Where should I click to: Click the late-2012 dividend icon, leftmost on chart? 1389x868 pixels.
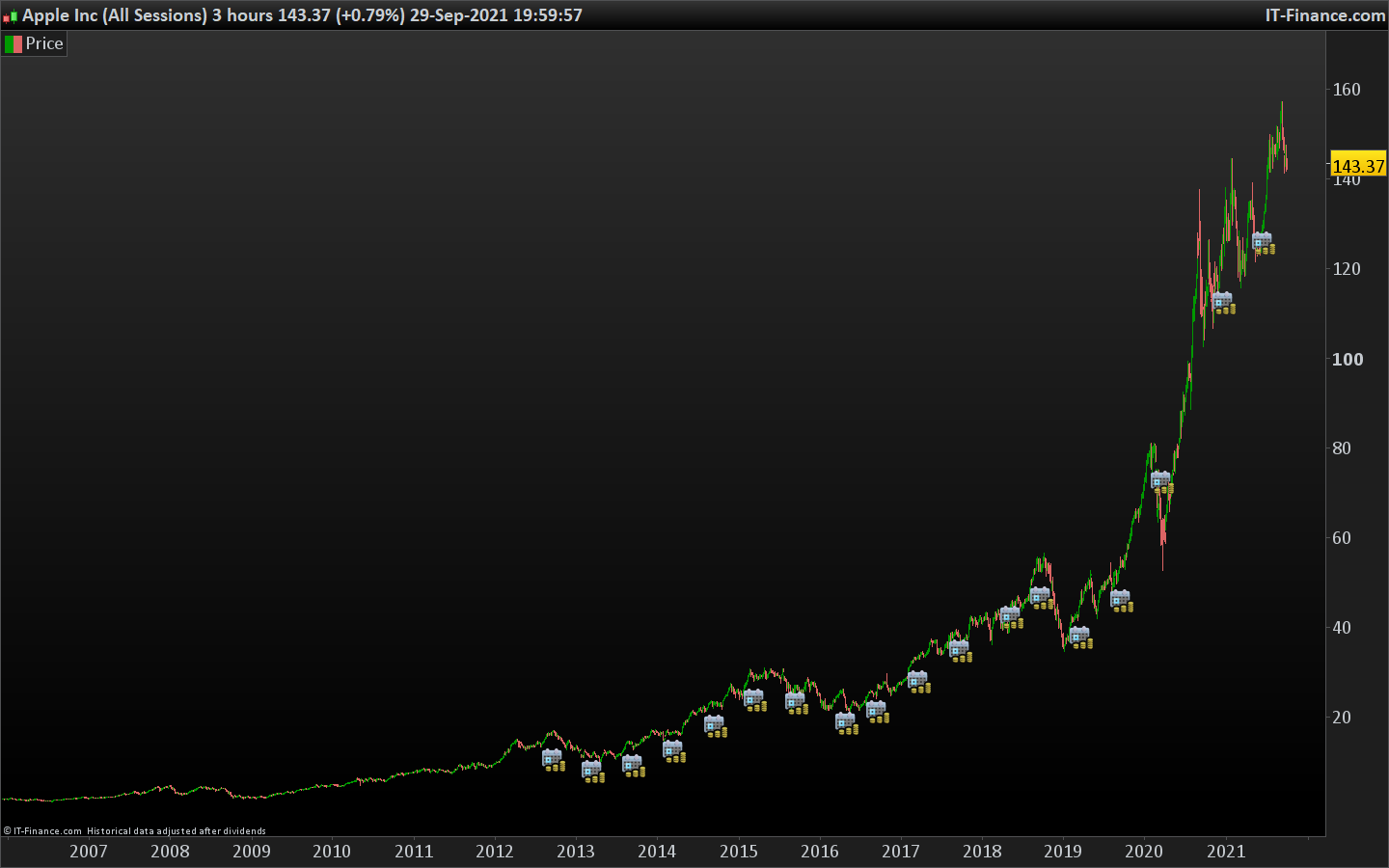click(x=553, y=760)
